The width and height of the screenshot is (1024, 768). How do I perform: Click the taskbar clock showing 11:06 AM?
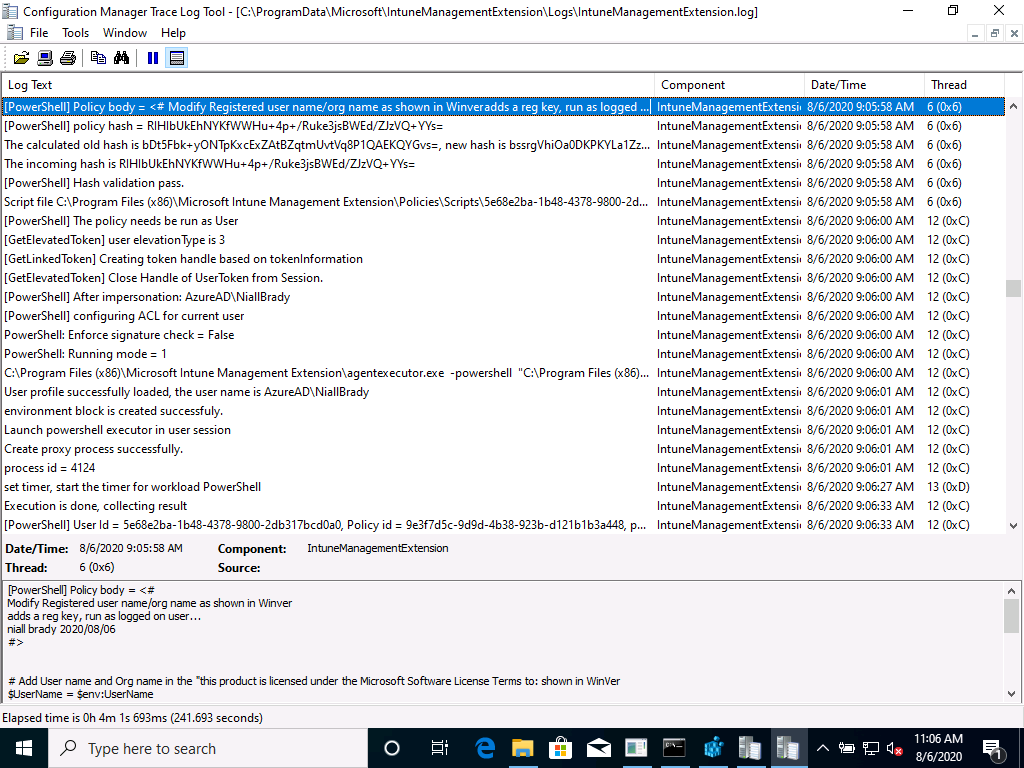(x=938, y=748)
